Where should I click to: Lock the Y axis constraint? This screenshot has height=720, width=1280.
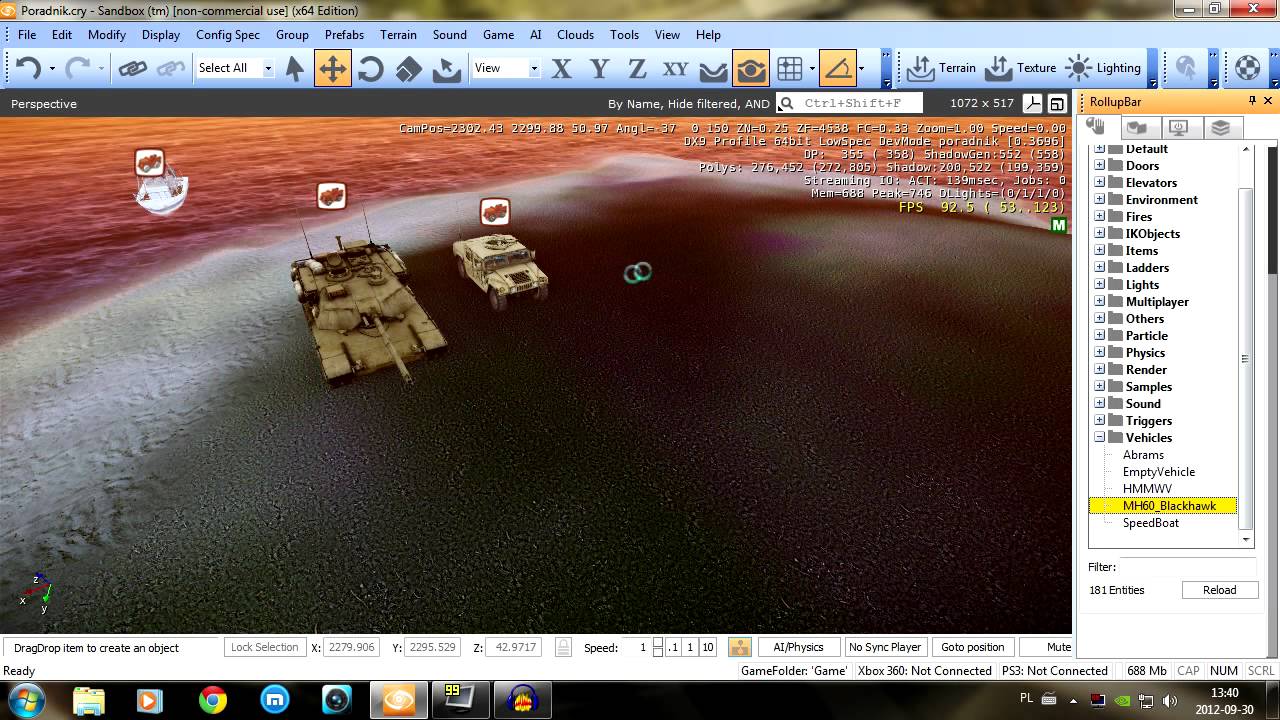click(x=599, y=68)
